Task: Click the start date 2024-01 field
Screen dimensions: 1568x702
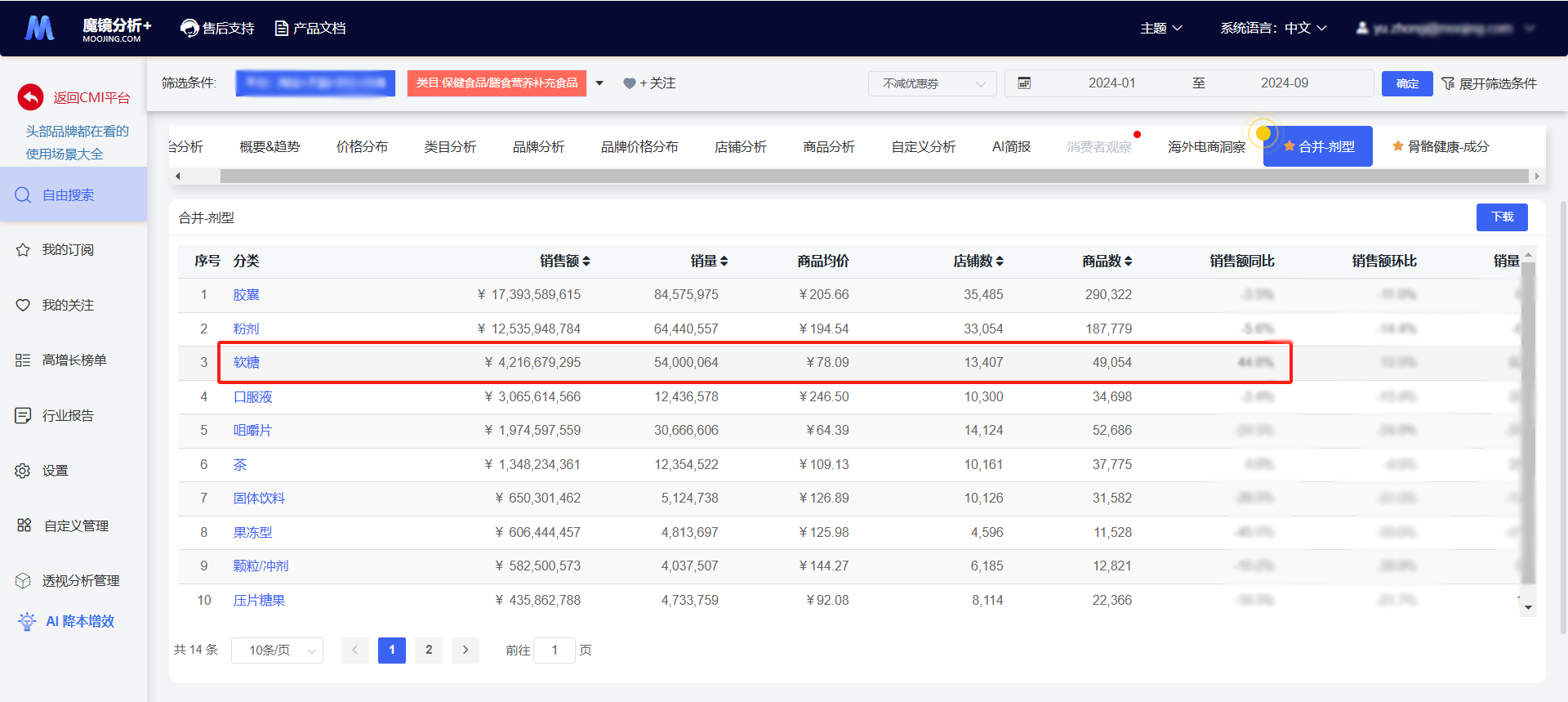Action: (1111, 83)
